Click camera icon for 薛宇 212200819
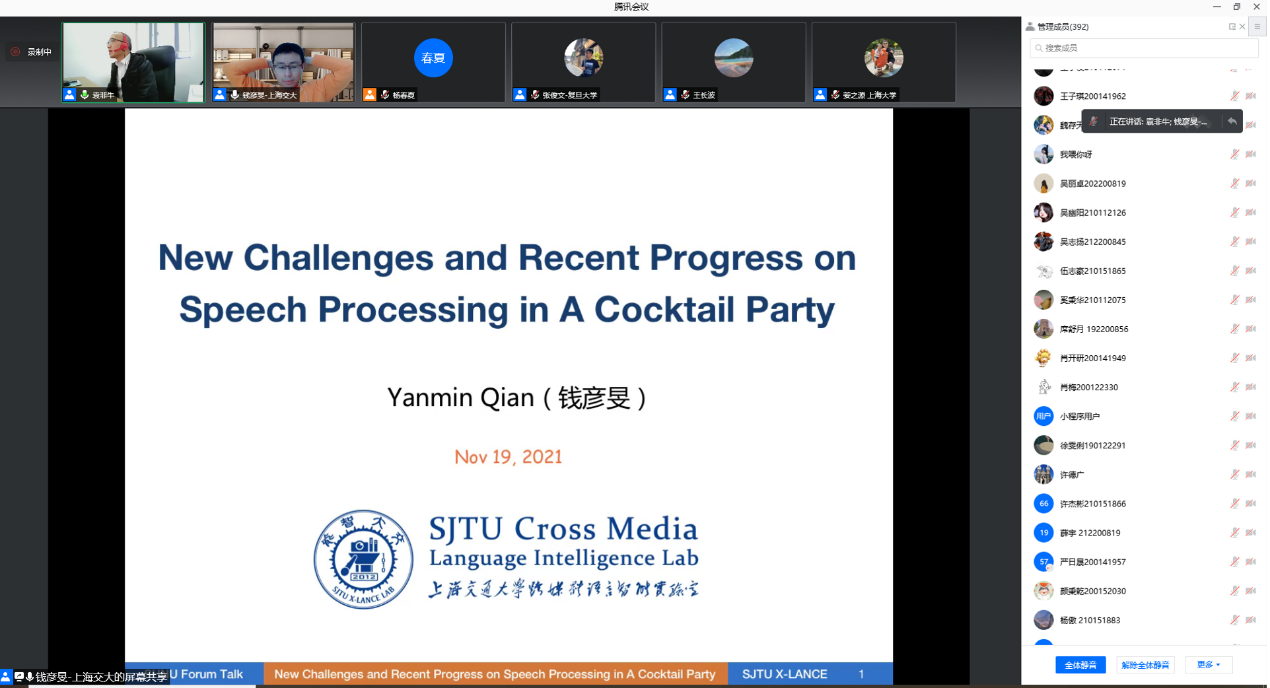1270x688 pixels. pos(1250,533)
